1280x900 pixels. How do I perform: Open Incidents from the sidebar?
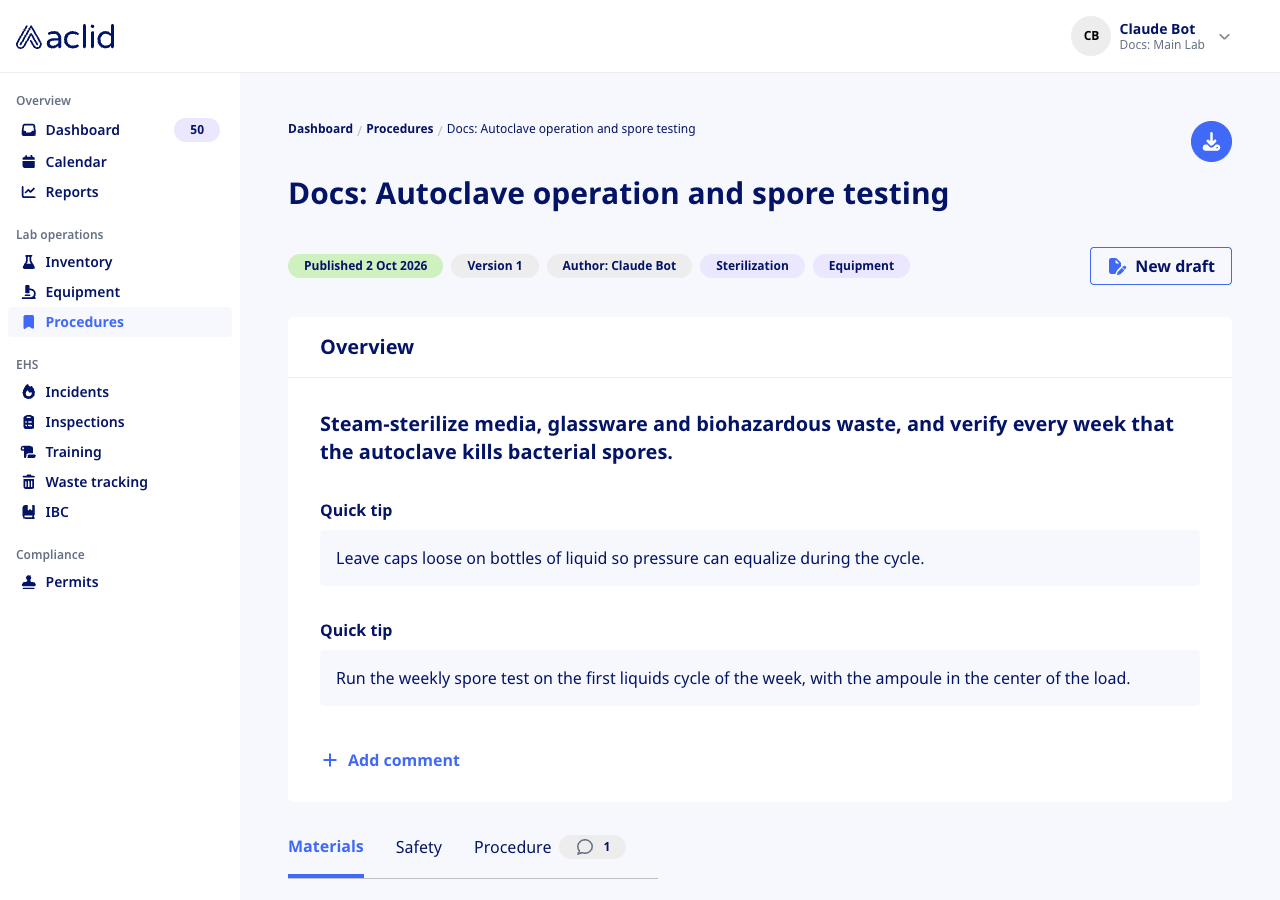click(x=120, y=392)
